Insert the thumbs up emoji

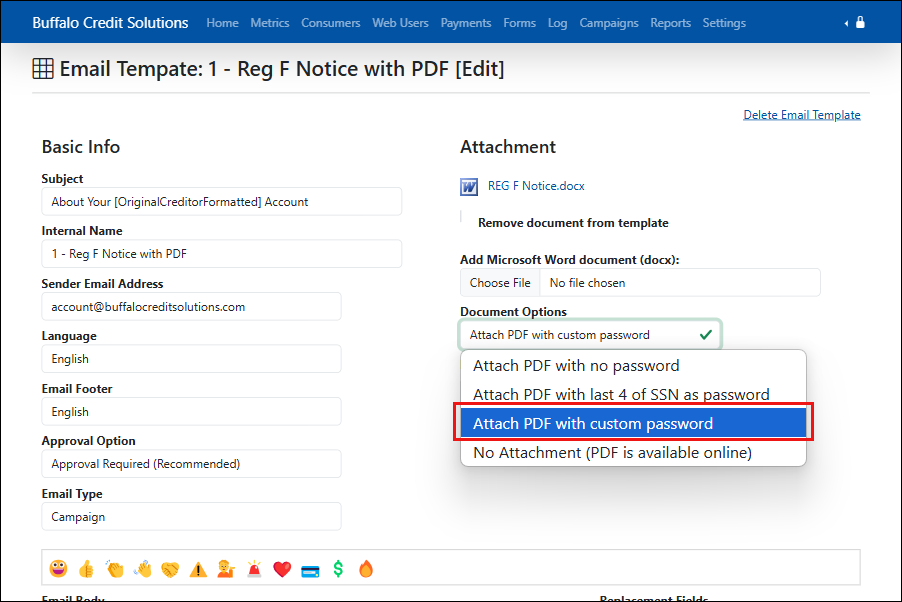tap(86, 569)
